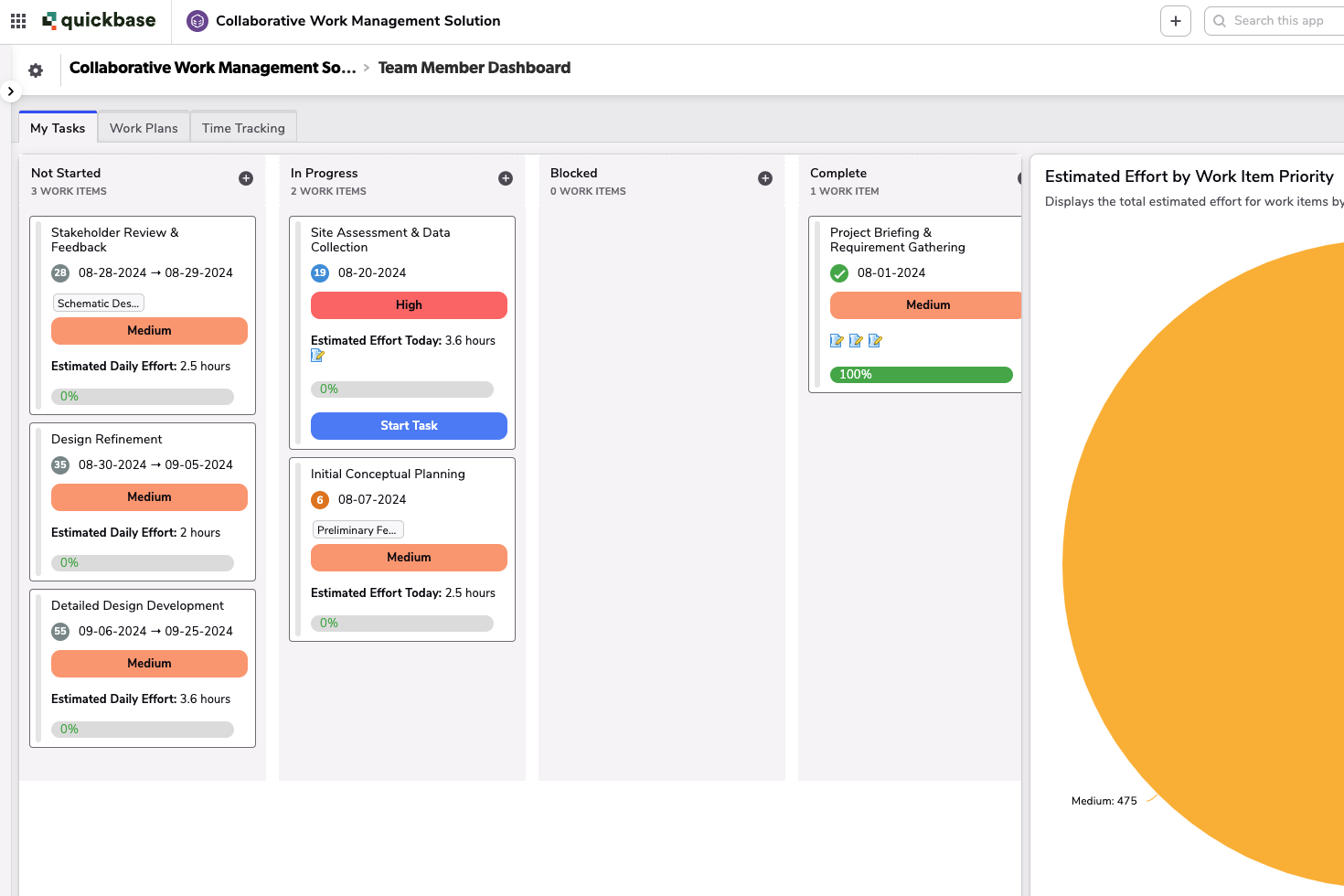Click the High priority label on Site Assessment

(x=409, y=305)
